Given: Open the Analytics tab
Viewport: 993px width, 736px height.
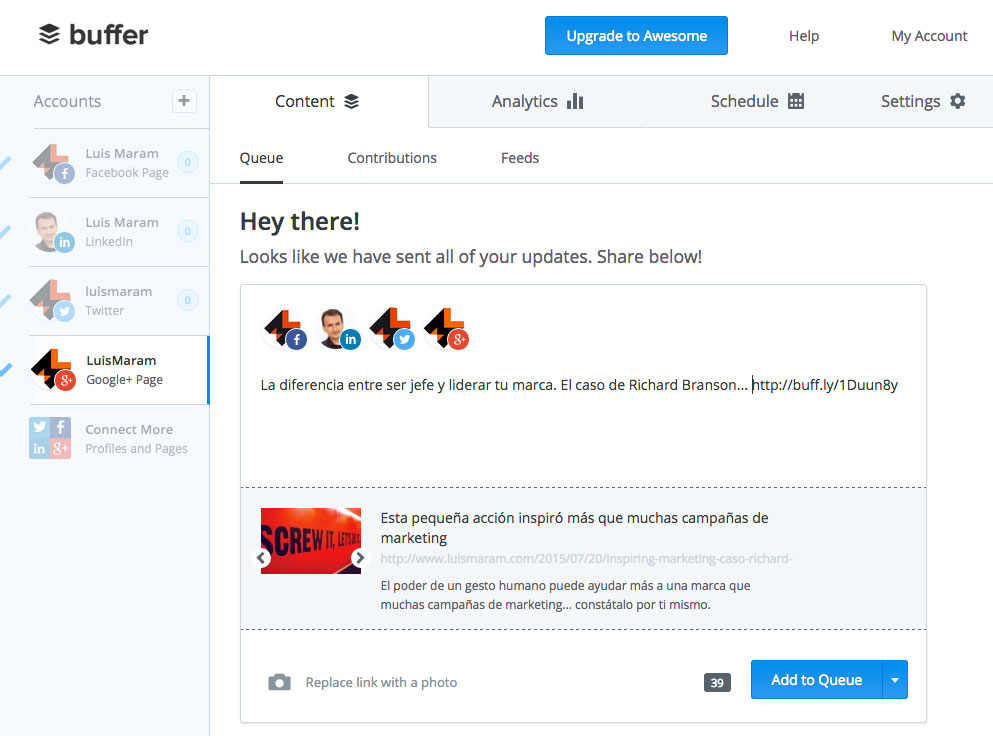Looking at the screenshot, I should pos(537,101).
